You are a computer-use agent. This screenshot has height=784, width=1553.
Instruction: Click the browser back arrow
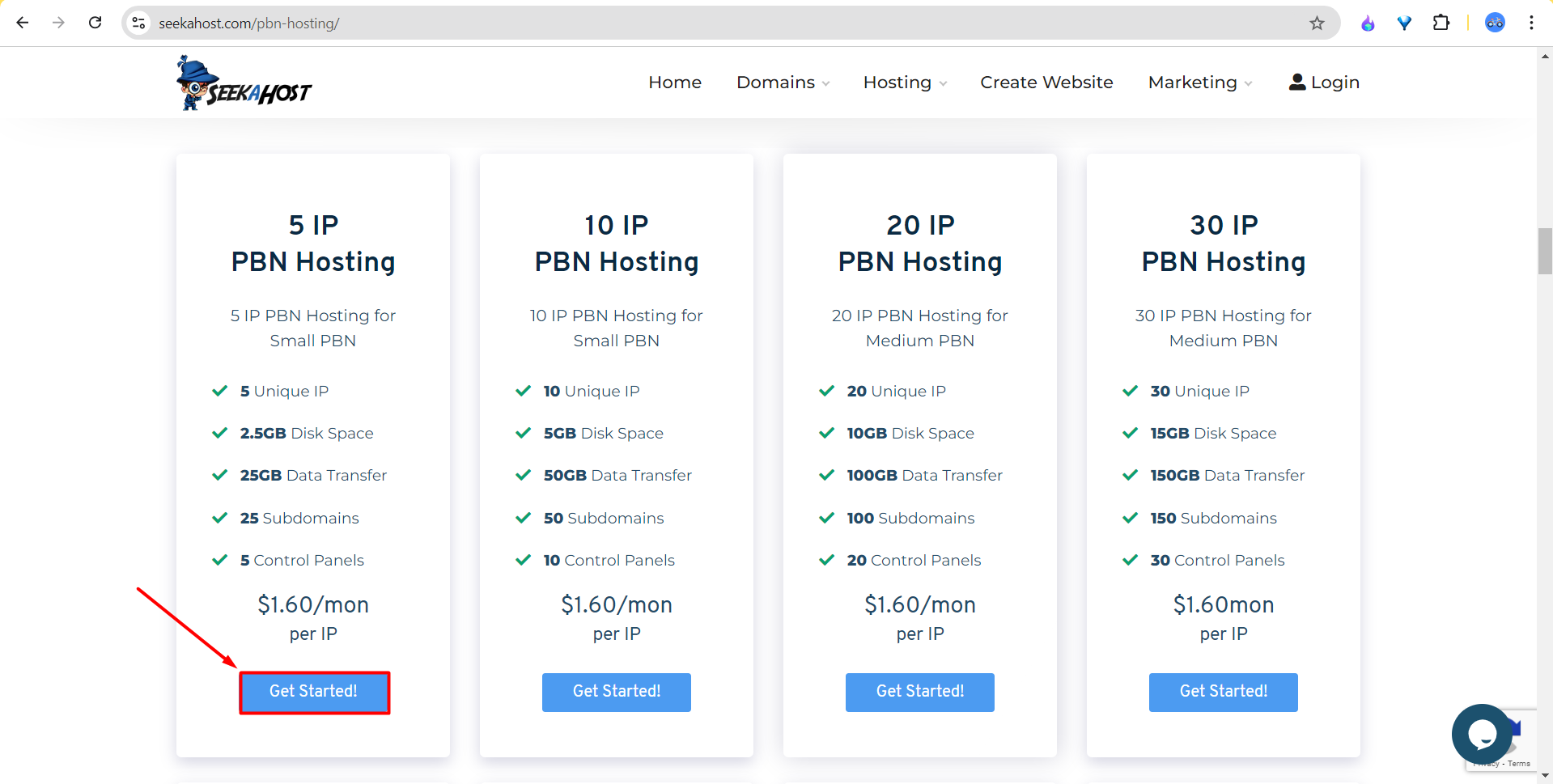pos(23,23)
